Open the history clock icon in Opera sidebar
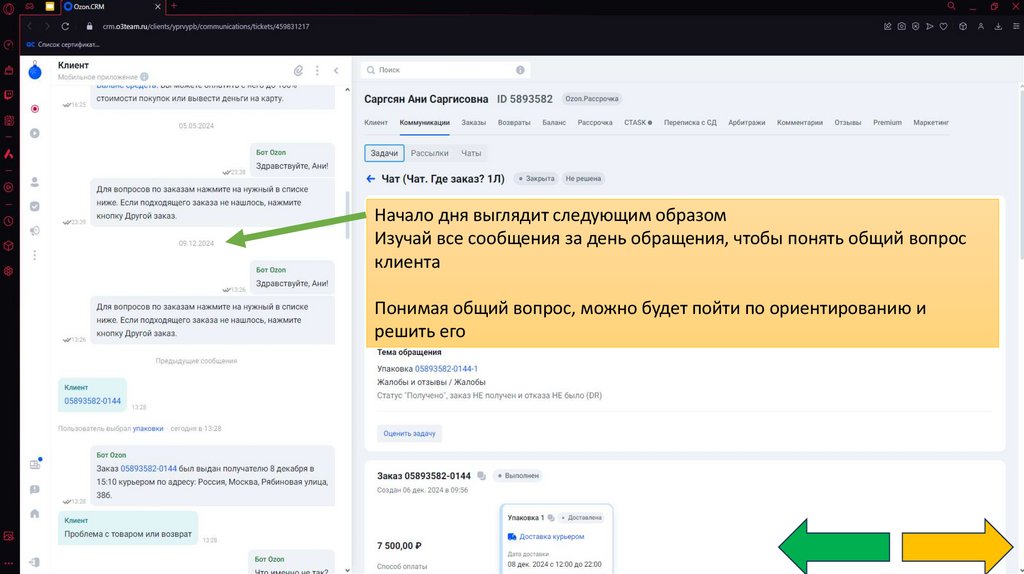Viewport: 1024px width, 574px height. (x=8, y=221)
